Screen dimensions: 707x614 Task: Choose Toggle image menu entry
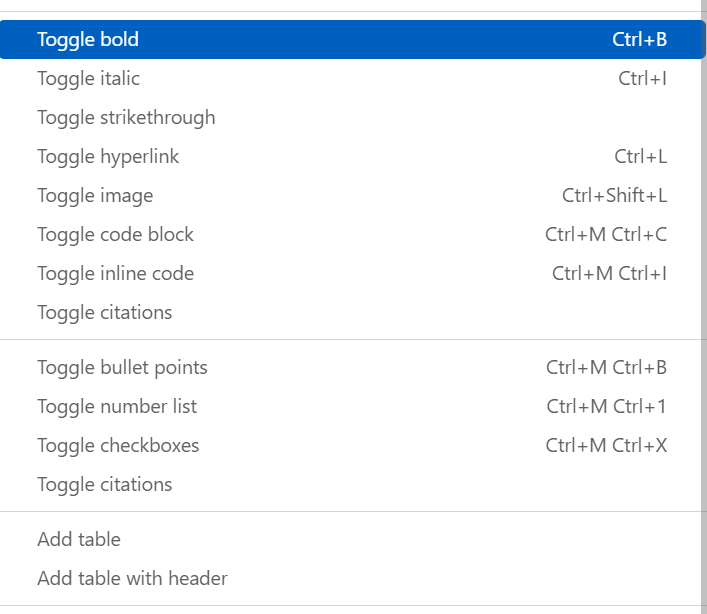[95, 196]
